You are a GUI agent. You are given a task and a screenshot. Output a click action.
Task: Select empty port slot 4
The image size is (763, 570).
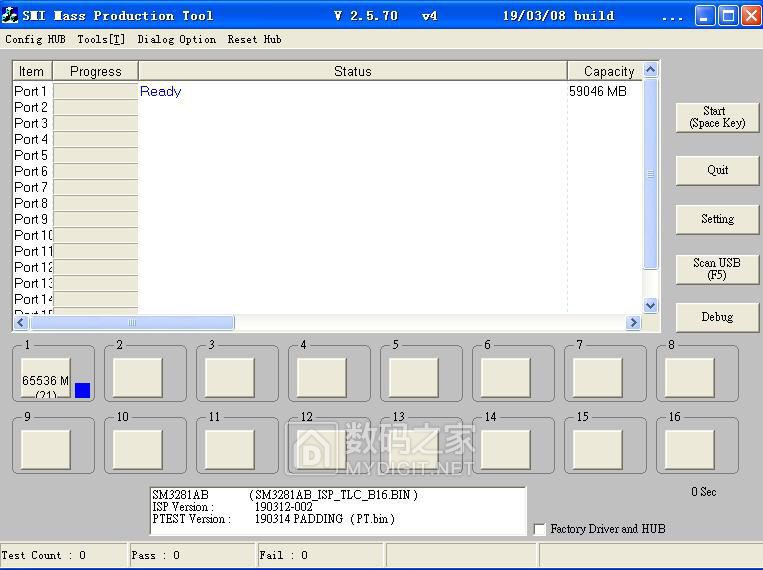(322, 378)
